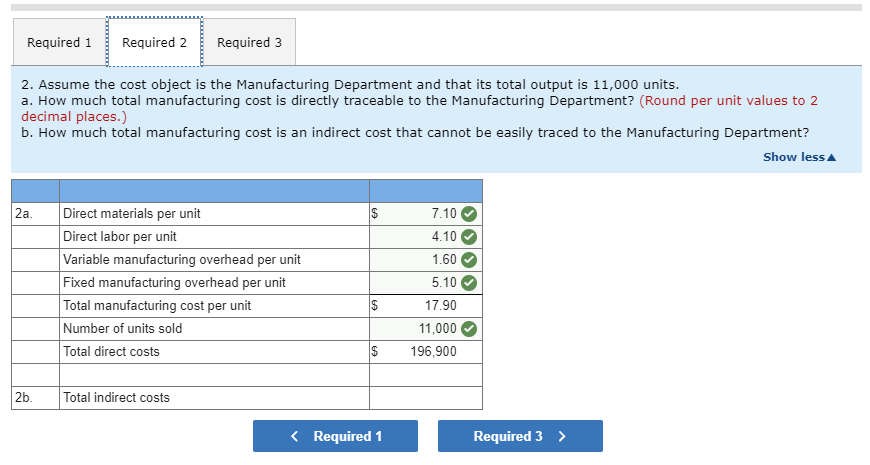The height and width of the screenshot is (465, 870).
Task: Select the Required 2 tab
Action: (x=154, y=42)
